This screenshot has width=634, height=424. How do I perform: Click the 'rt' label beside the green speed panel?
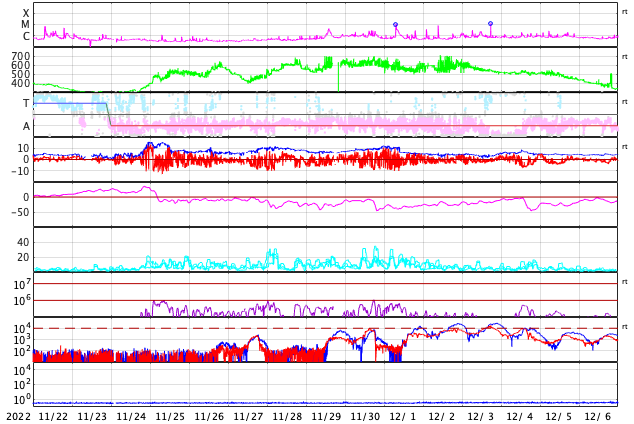(x=625, y=57)
